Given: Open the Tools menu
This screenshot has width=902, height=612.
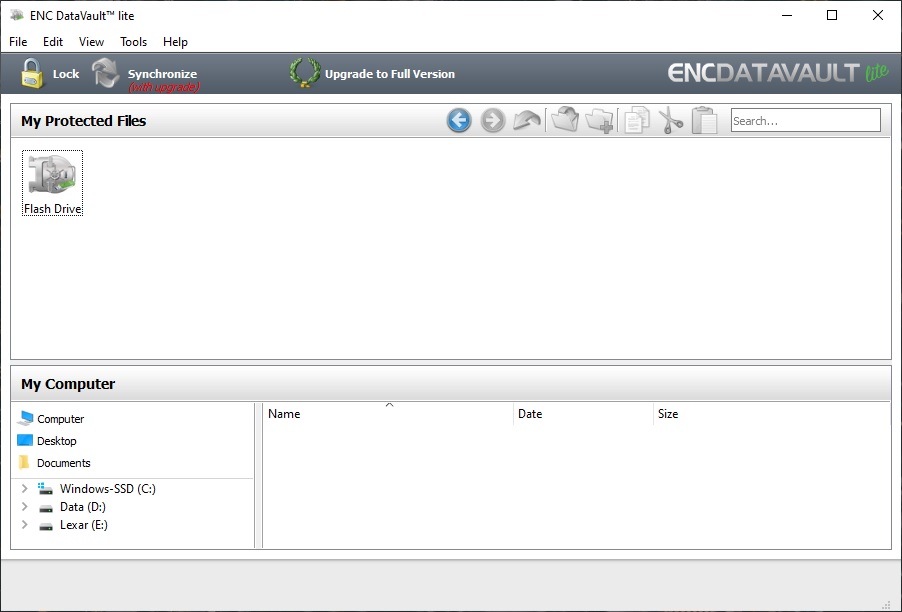Looking at the screenshot, I should (x=133, y=41).
